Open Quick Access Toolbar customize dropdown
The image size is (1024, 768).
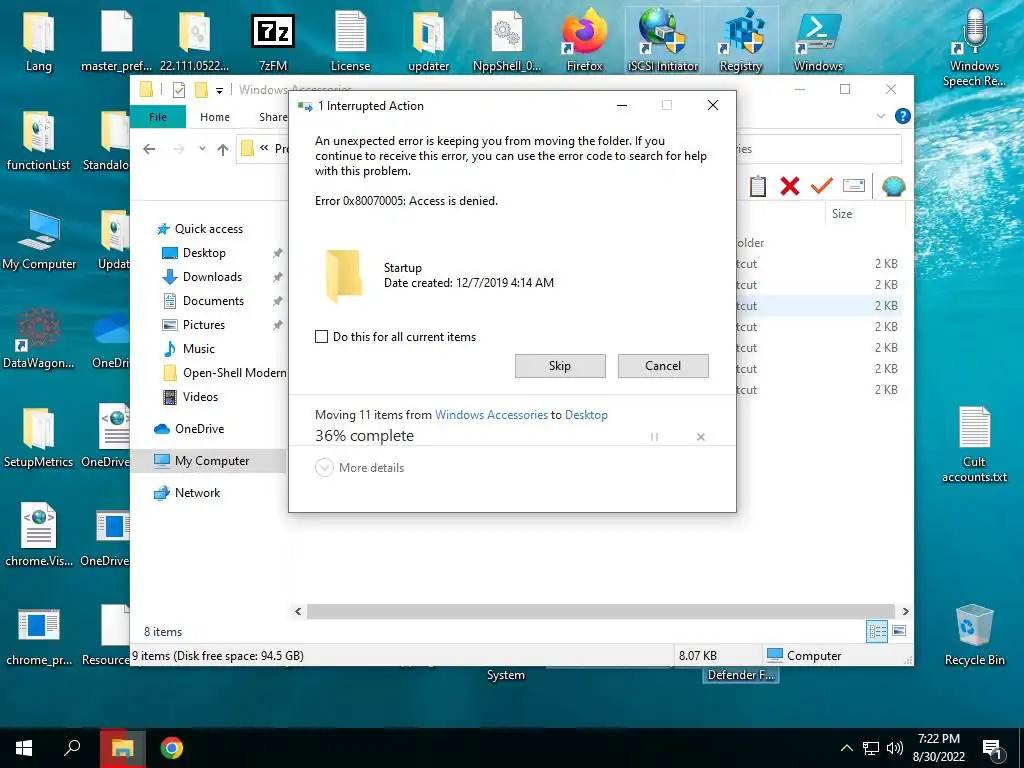click(219, 90)
